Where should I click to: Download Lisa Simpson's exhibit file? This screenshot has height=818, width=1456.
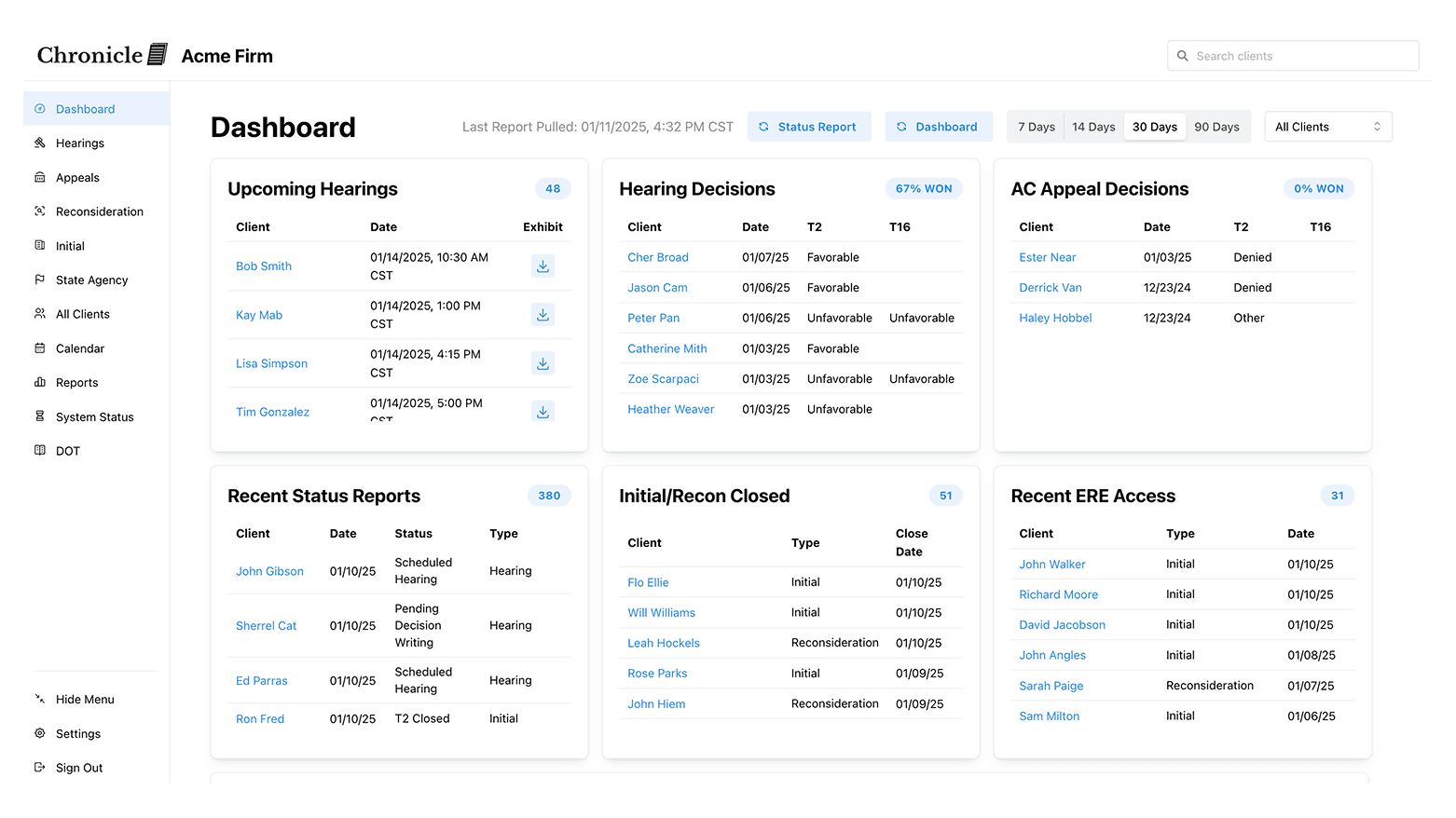[543, 362]
